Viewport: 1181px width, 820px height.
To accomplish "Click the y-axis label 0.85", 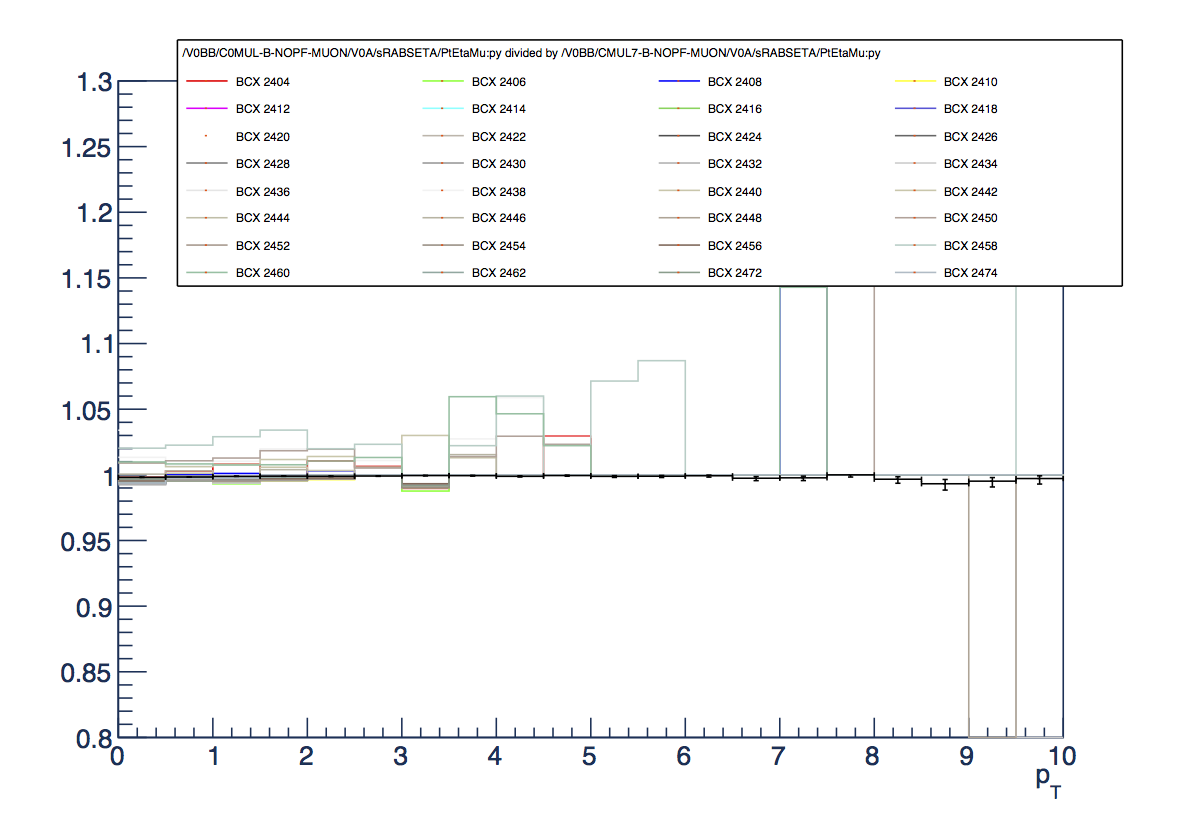I will (87, 673).
